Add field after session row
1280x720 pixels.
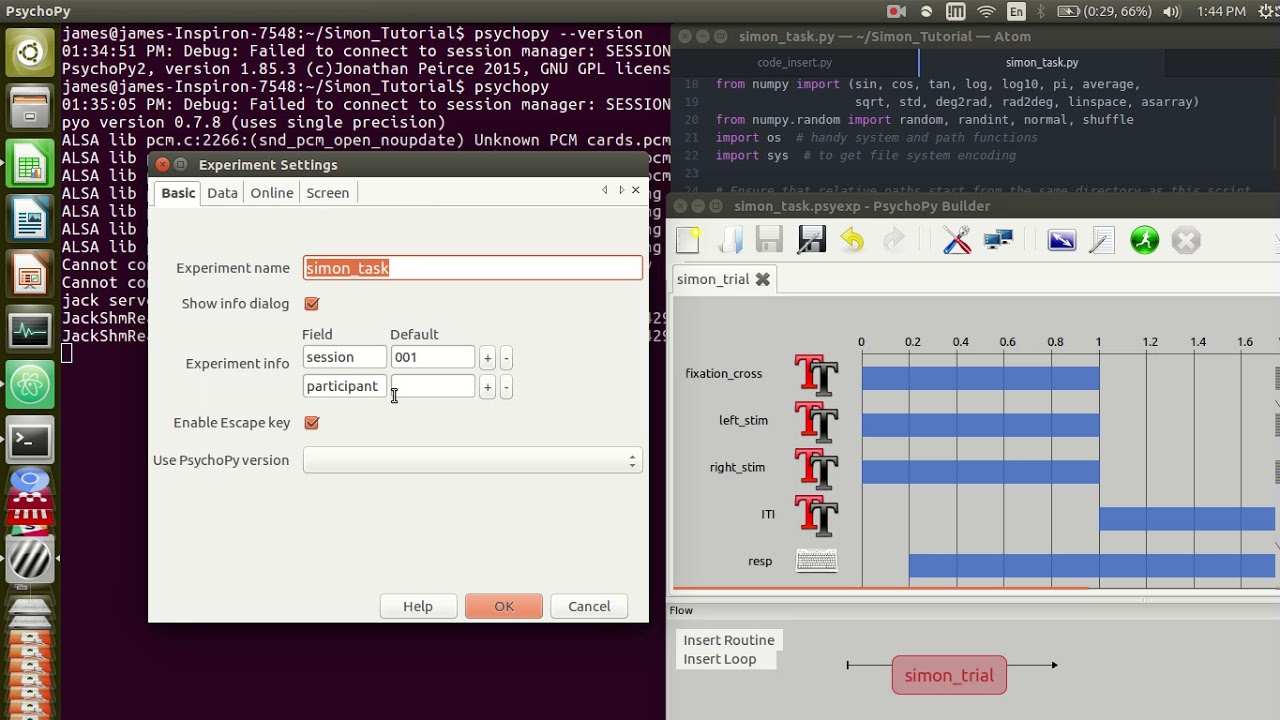click(x=487, y=358)
